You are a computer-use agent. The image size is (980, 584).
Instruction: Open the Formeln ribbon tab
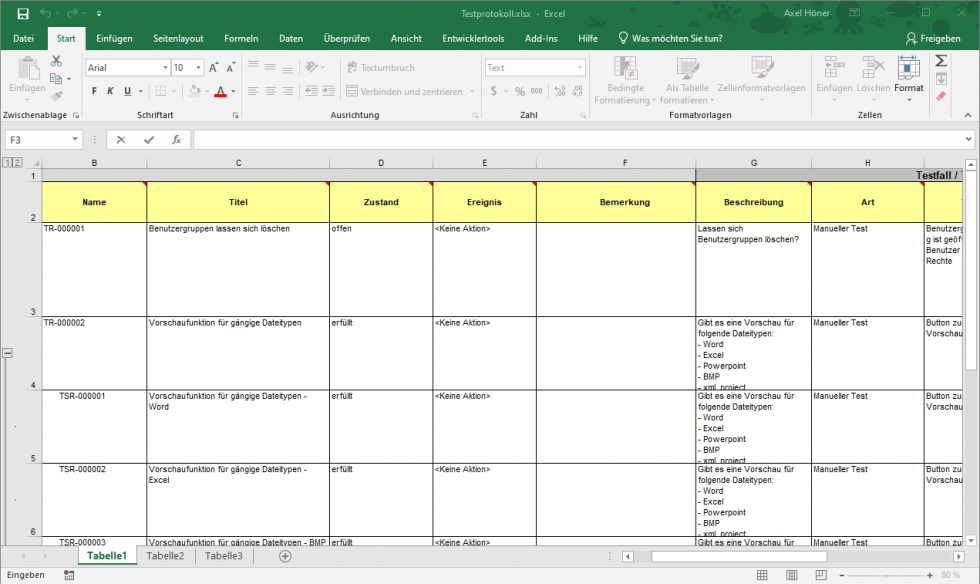[241, 38]
